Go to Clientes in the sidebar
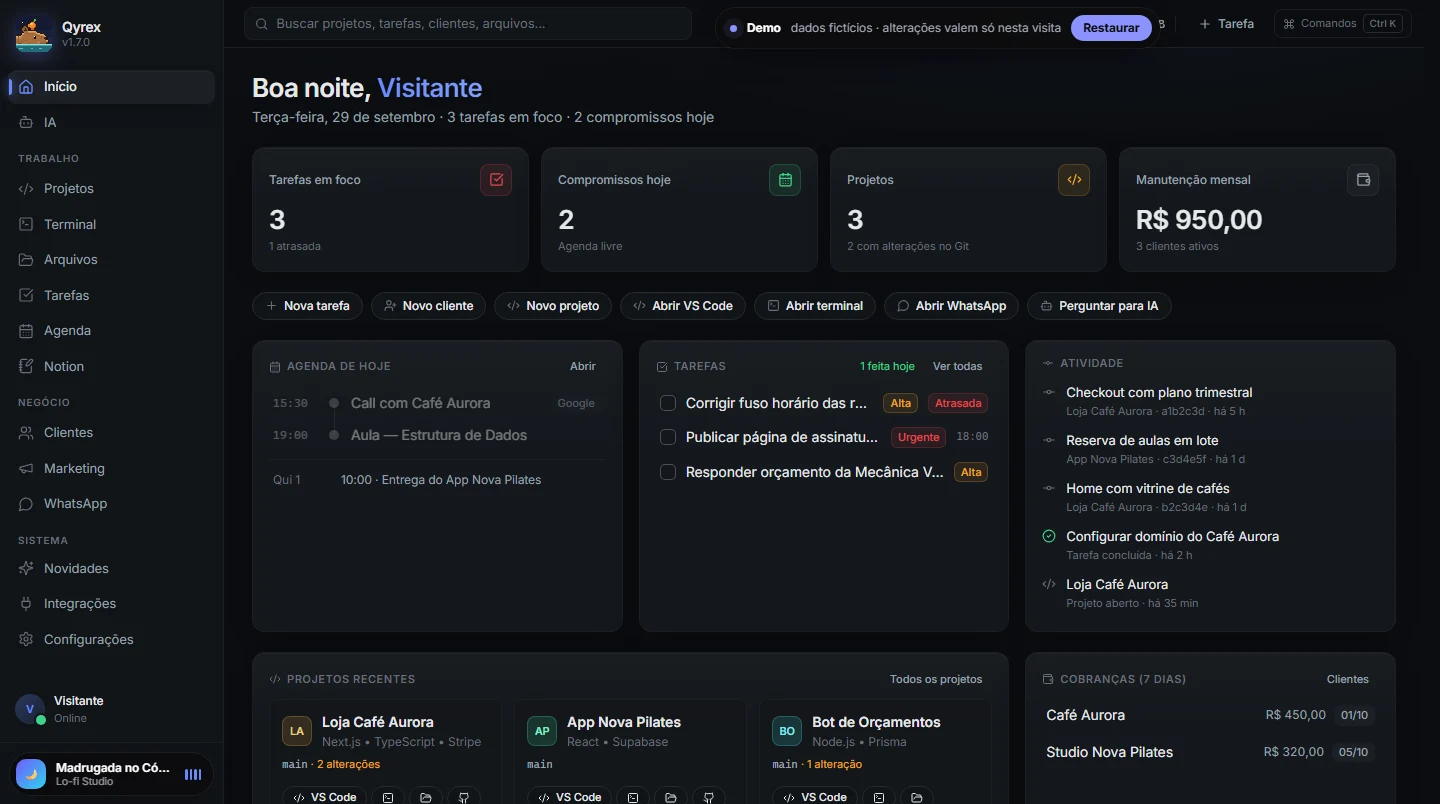1440x804 pixels. (x=112, y=432)
